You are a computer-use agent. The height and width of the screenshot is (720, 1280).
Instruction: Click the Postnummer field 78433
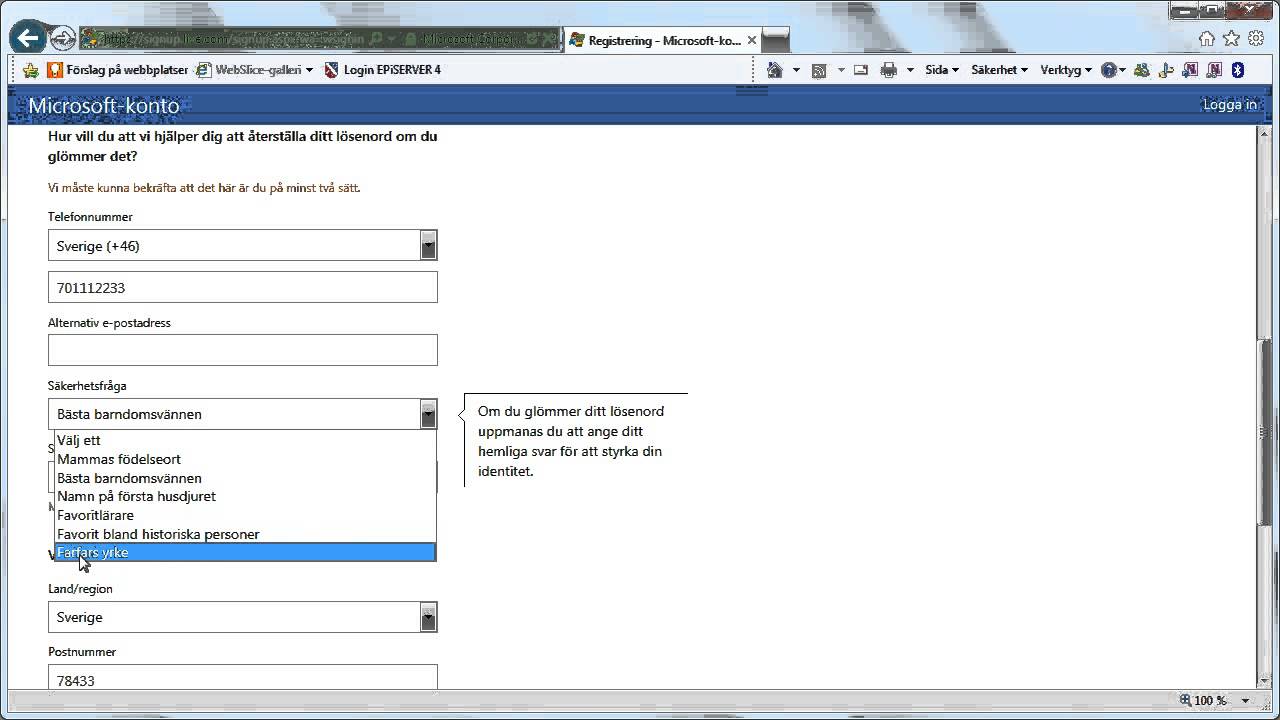(x=243, y=678)
